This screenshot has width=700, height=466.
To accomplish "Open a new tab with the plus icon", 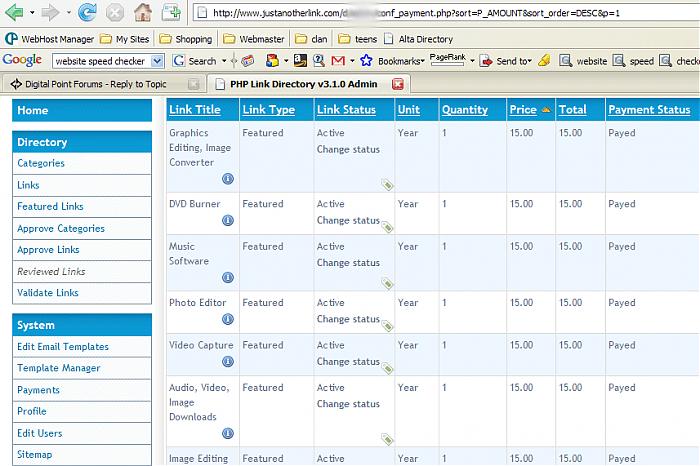I will click(171, 12).
